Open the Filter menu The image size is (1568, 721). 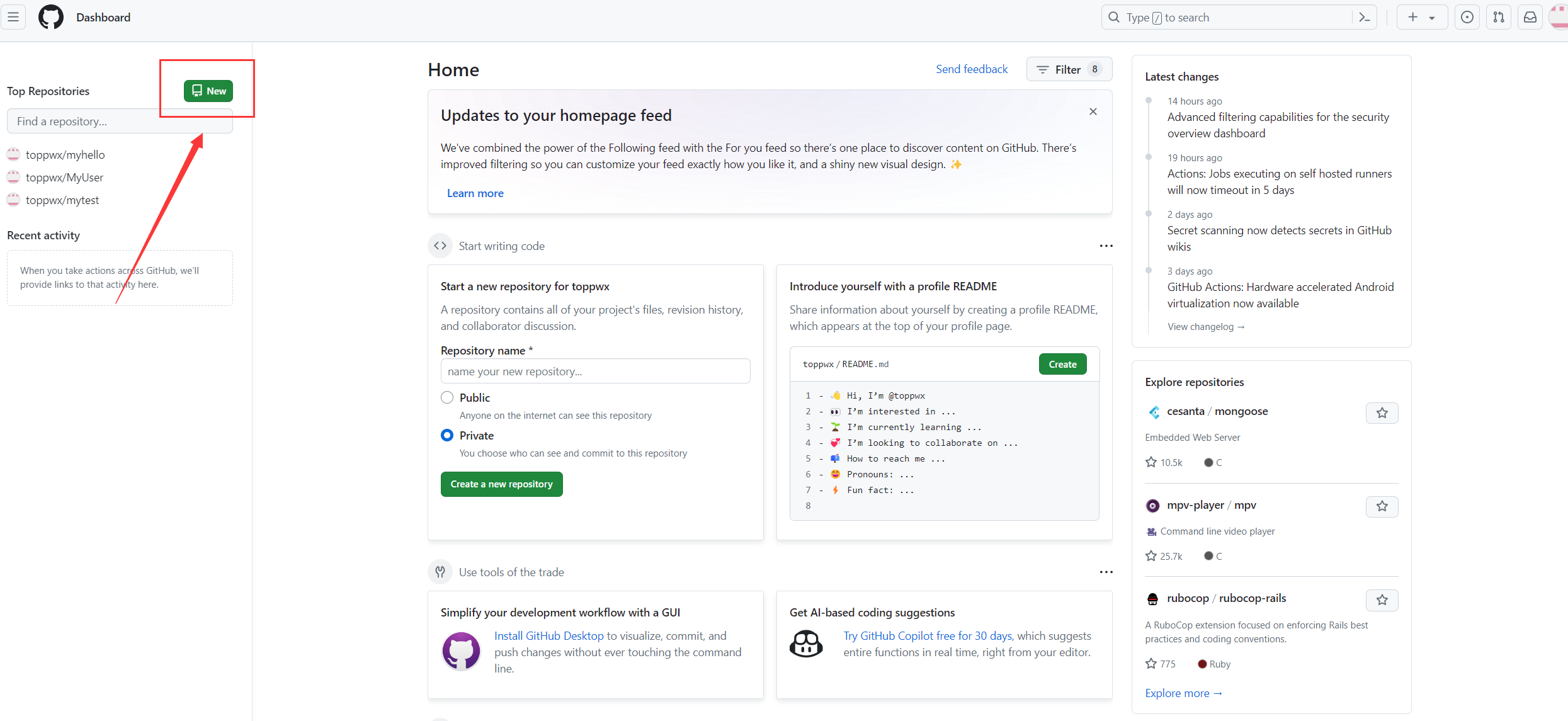[1069, 69]
